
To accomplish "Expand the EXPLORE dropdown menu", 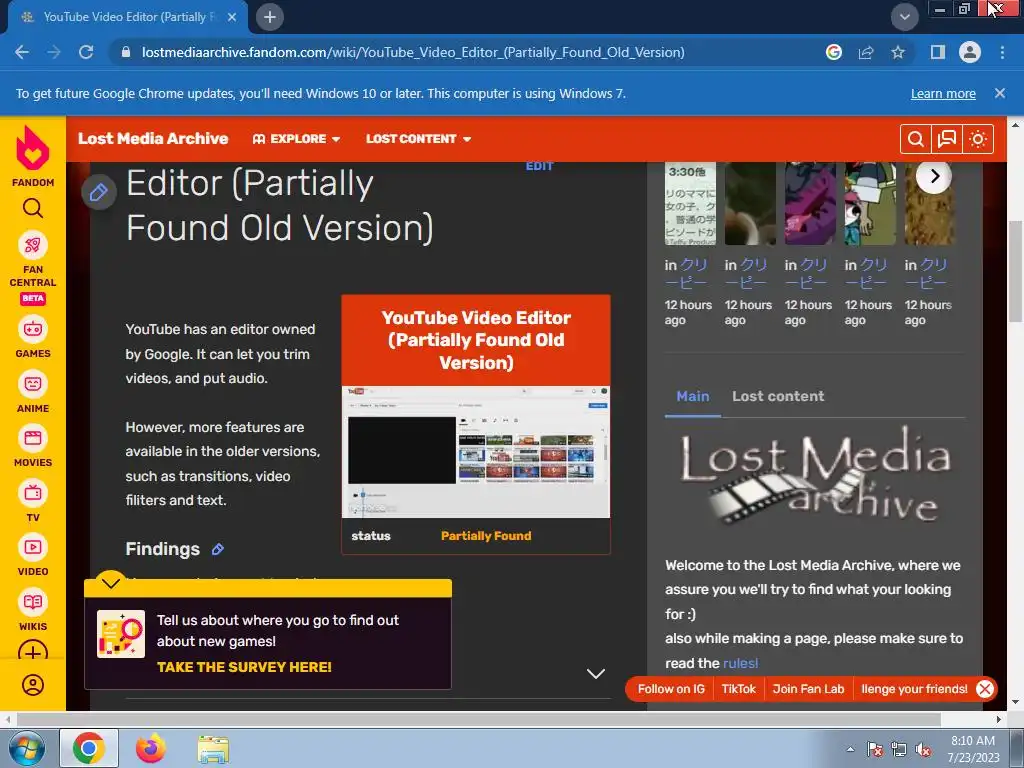I will (x=296, y=138).
